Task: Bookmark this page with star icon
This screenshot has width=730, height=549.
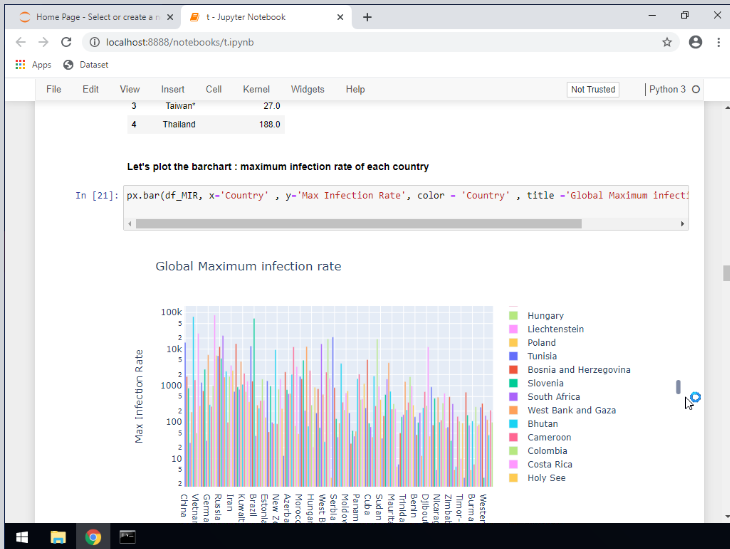Action: coord(667,42)
